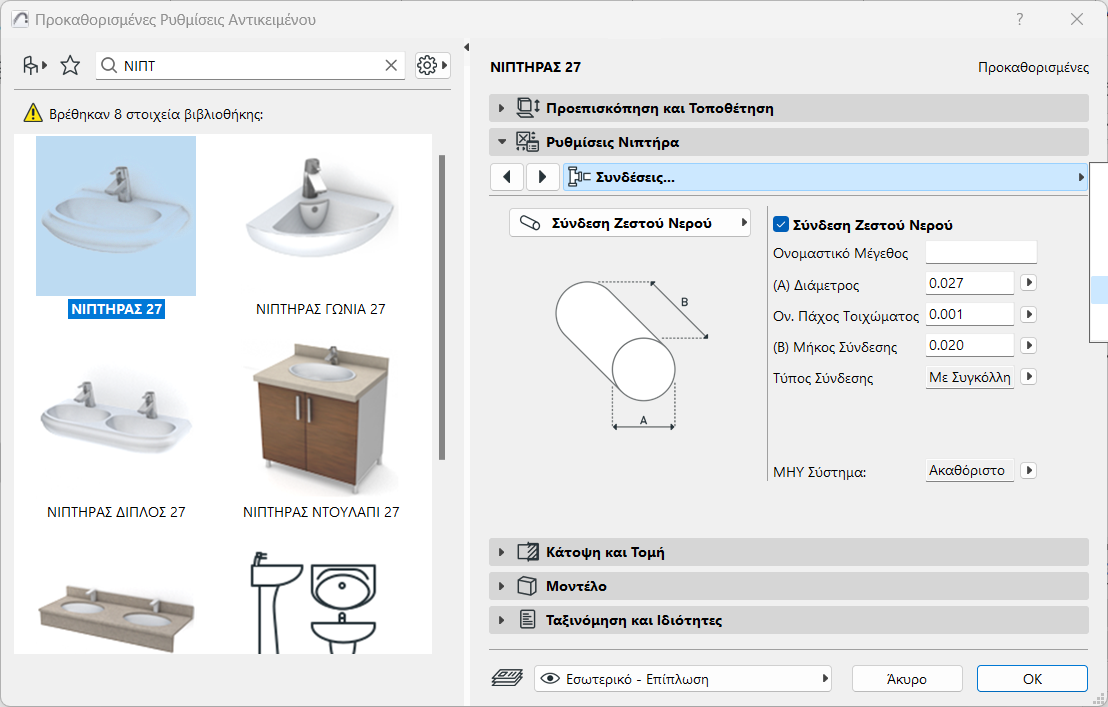
Task: Click the Προεπισκόπηση και Τοποθέτηση panel icon
Action: click(528, 108)
